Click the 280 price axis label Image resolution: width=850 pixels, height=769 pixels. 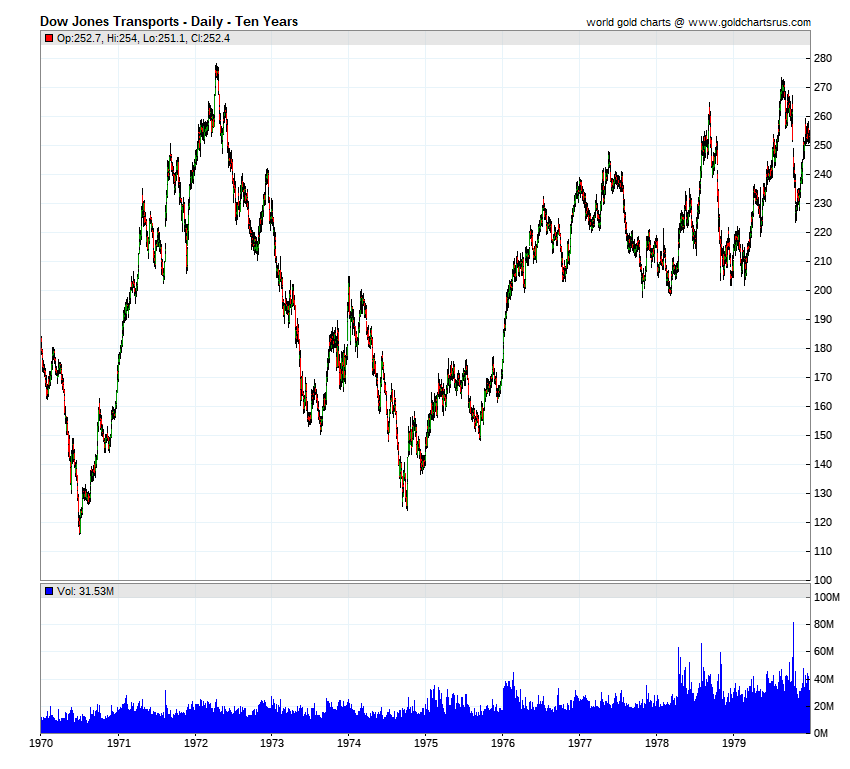(x=823, y=59)
